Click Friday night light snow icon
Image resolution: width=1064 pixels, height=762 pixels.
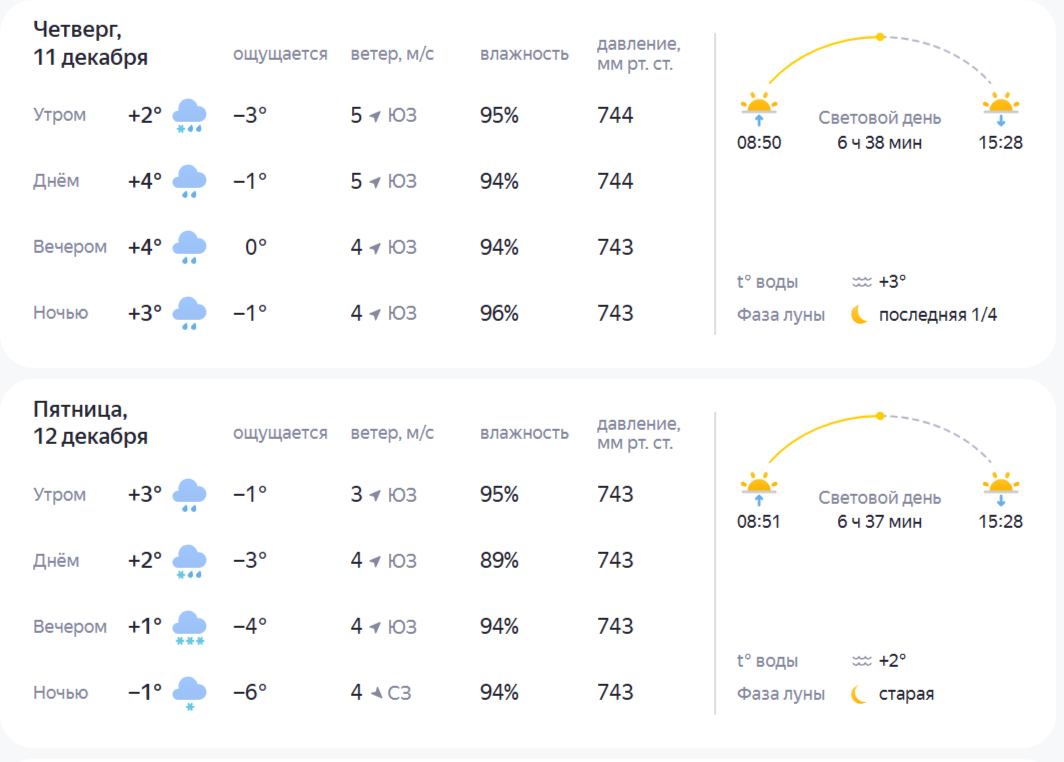(x=189, y=693)
